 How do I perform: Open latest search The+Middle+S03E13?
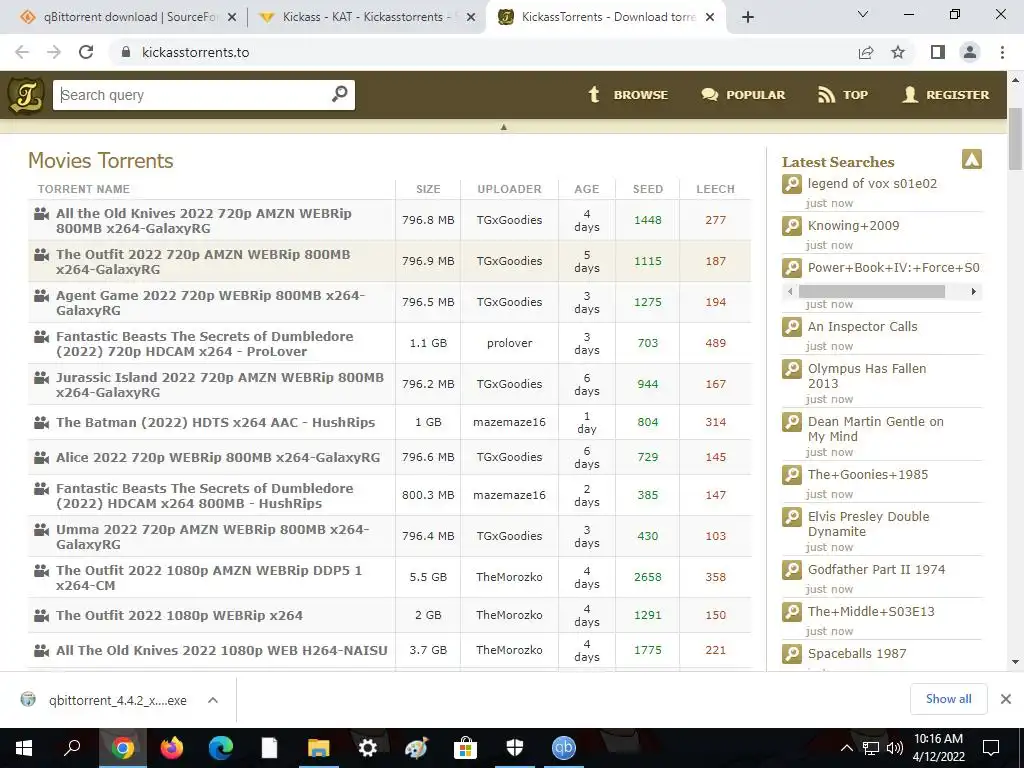pos(871,611)
